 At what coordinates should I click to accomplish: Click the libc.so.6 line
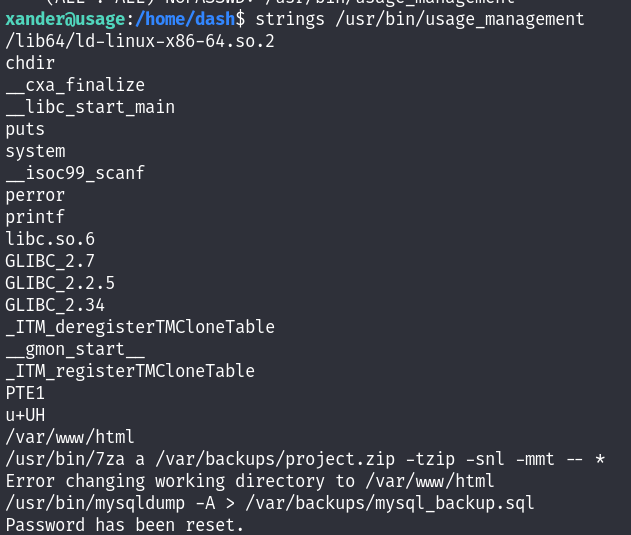(x=50, y=239)
